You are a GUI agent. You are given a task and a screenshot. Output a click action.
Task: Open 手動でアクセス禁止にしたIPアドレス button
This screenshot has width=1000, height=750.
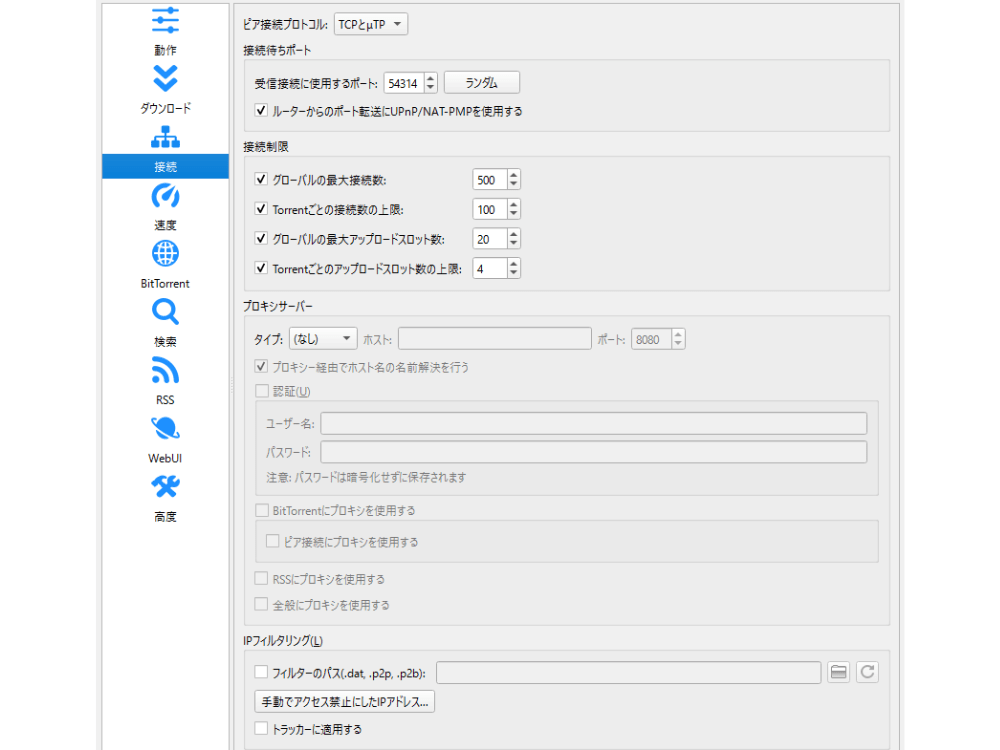344,702
